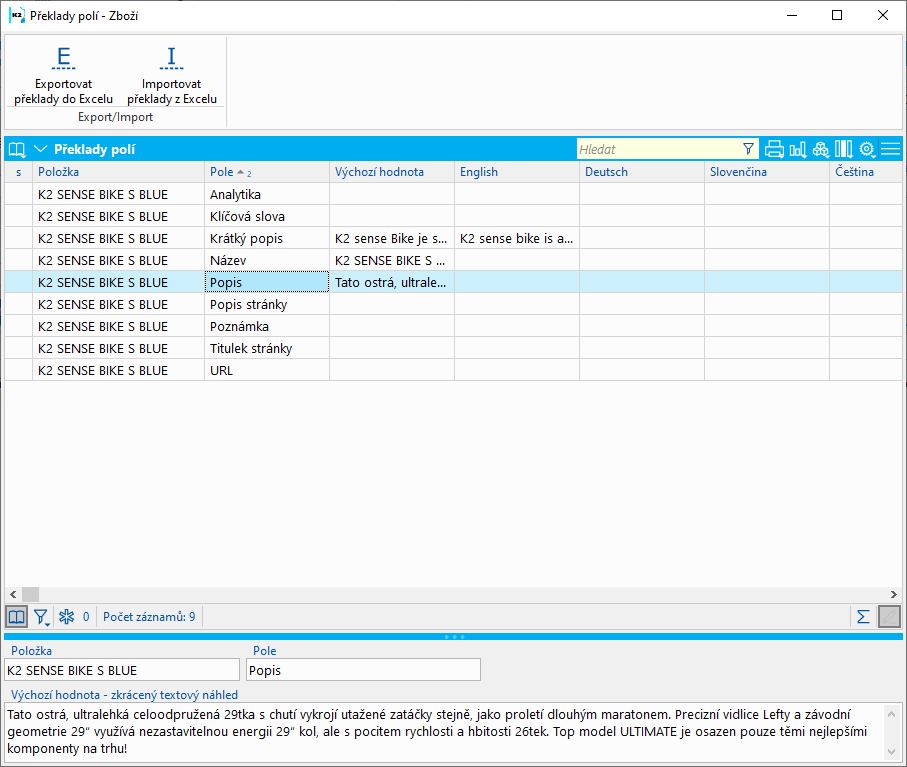The width and height of the screenshot is (907, 767).
Task: Click the sum sigma icon
Action: [x=863, y=617]
